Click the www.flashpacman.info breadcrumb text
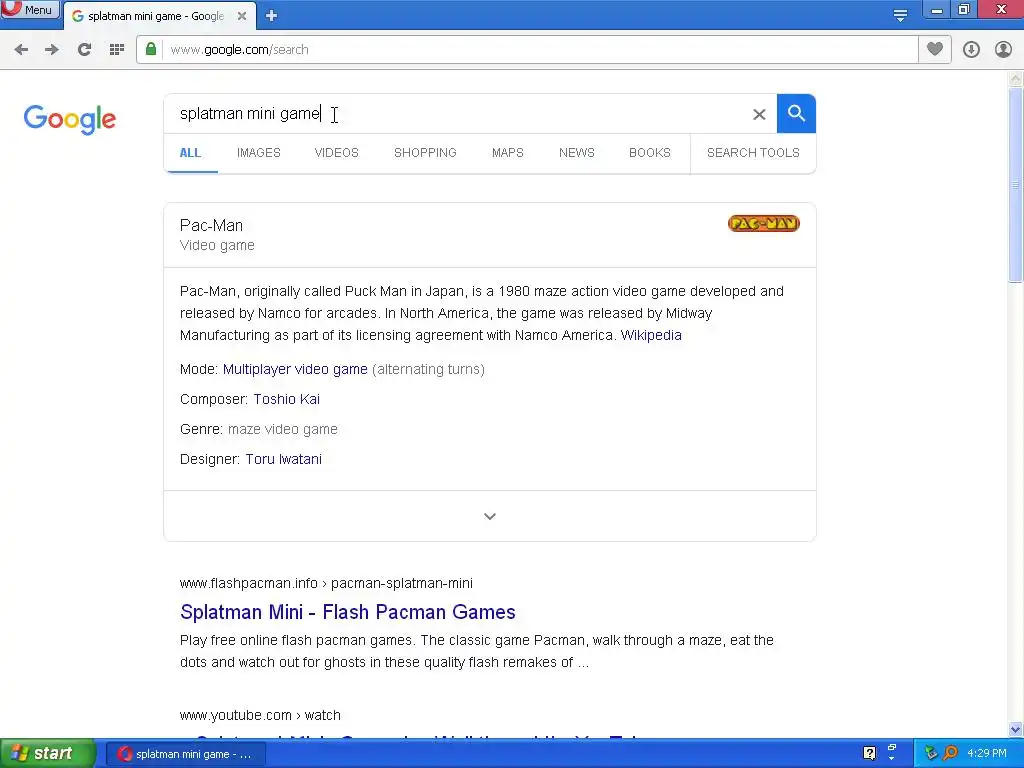Image resolution: width=1024 pixels, height=768 pixels. click(x=327, y=583)
